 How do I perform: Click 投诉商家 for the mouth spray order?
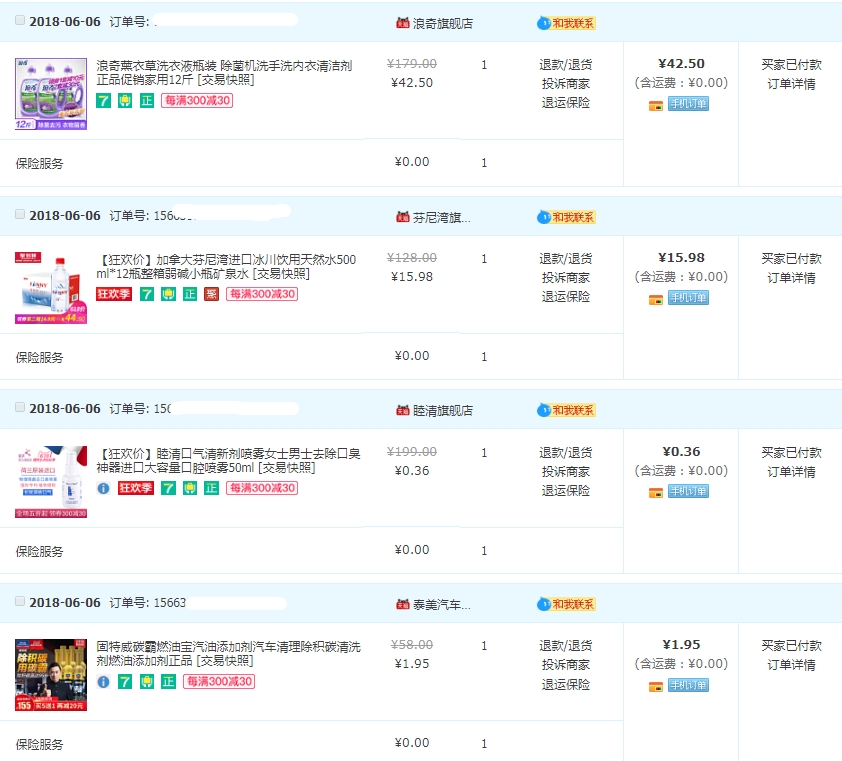tap(565, 471)
